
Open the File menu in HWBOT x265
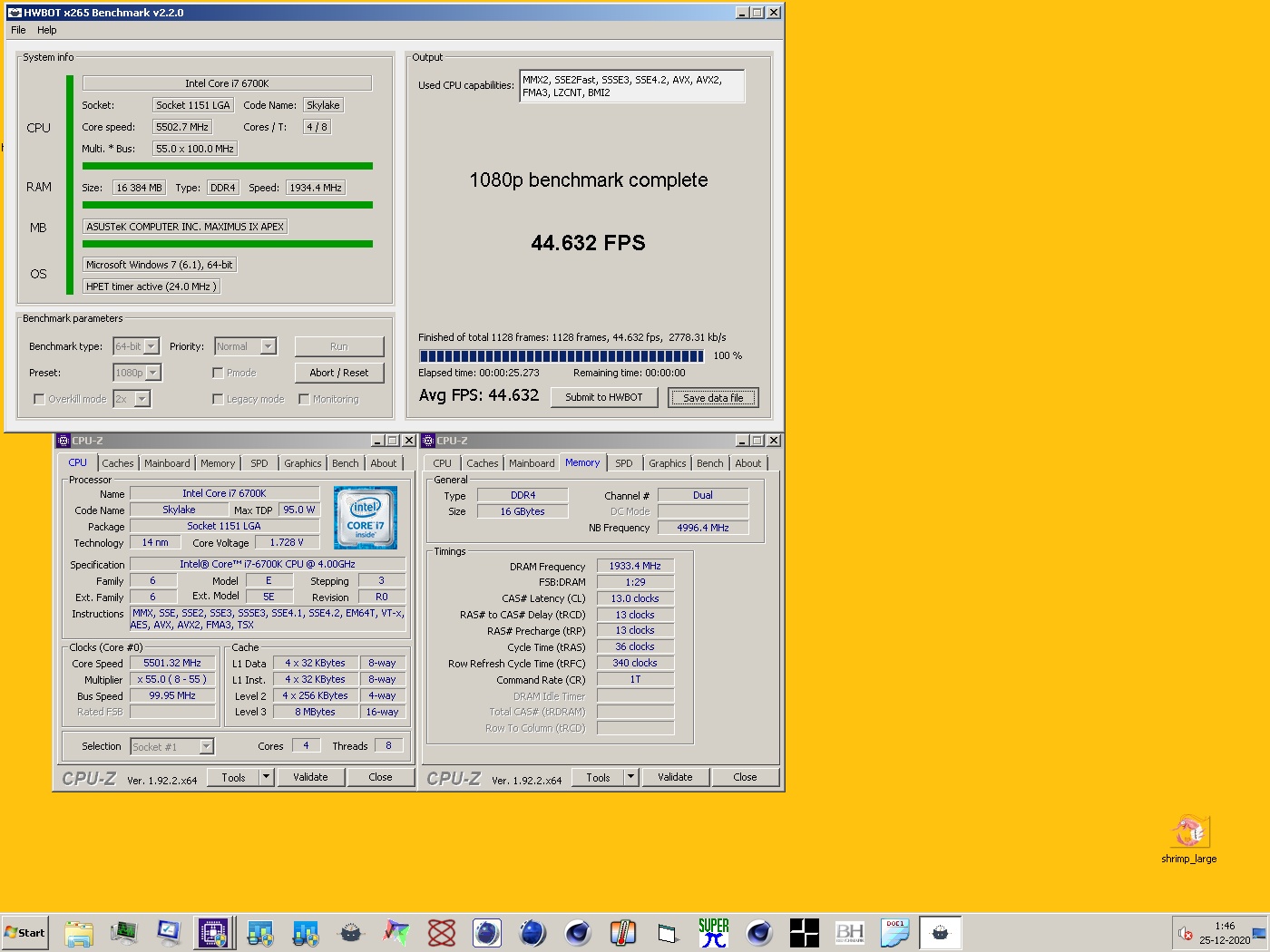[18, 30]
